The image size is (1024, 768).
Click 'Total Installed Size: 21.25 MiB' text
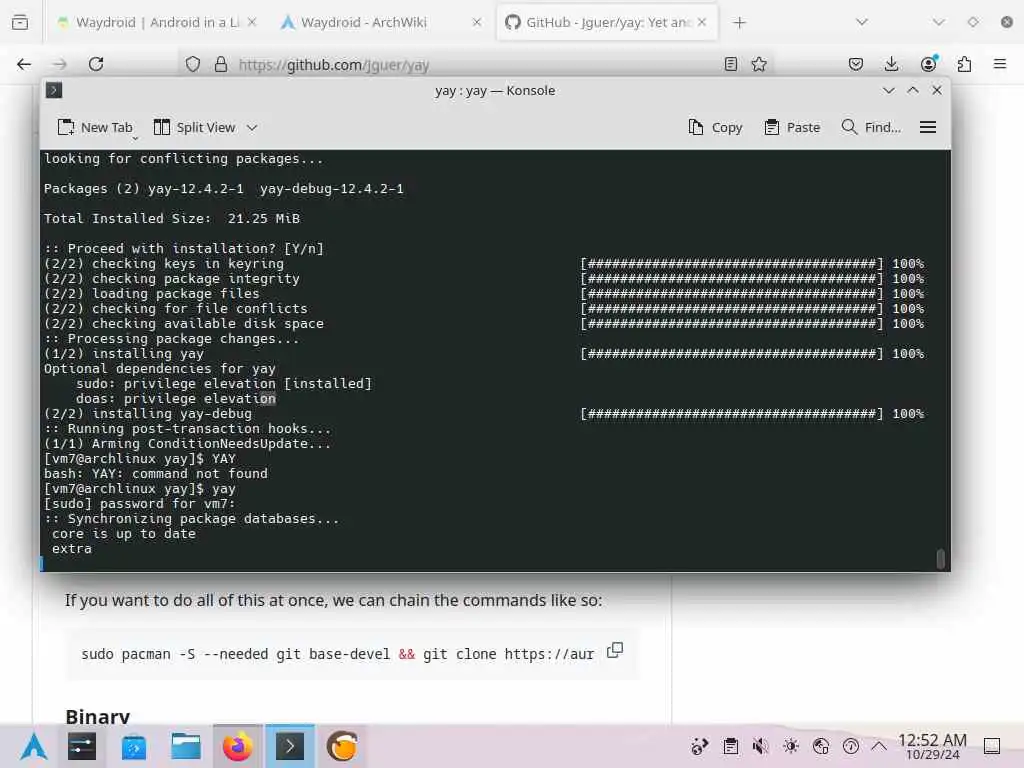172,219
